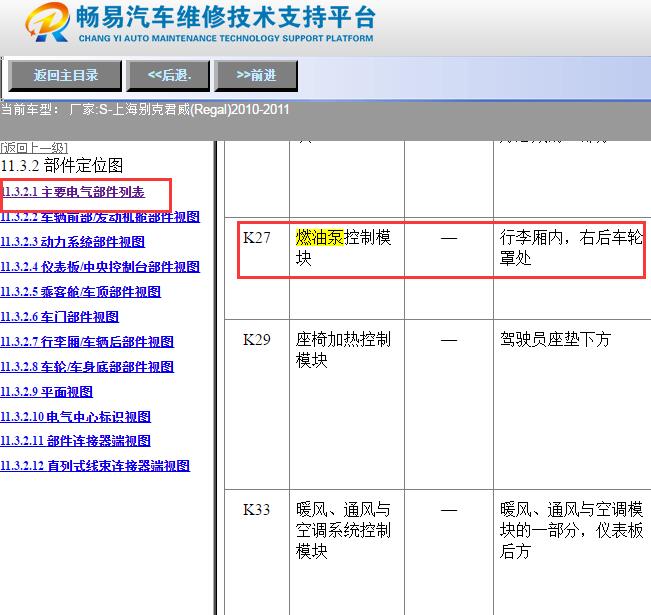Image resolution: width=651 pixels, height=615 pixels.
Task: Open 11.3.2.5 乘客舱/车顶部件视图 link
Action: tap(81, 292)
